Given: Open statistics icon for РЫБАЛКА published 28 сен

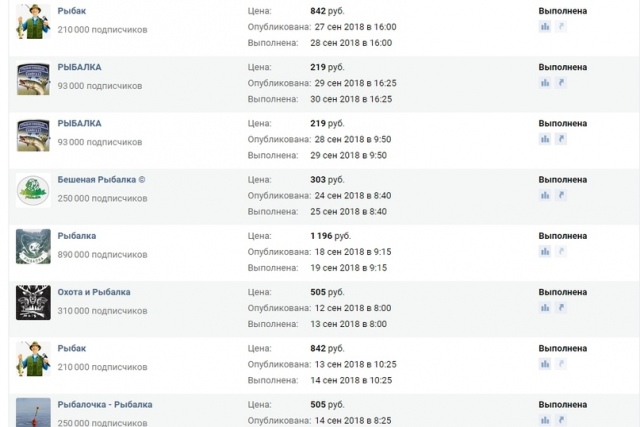Looking at the screenshot, I should (545, 139).
